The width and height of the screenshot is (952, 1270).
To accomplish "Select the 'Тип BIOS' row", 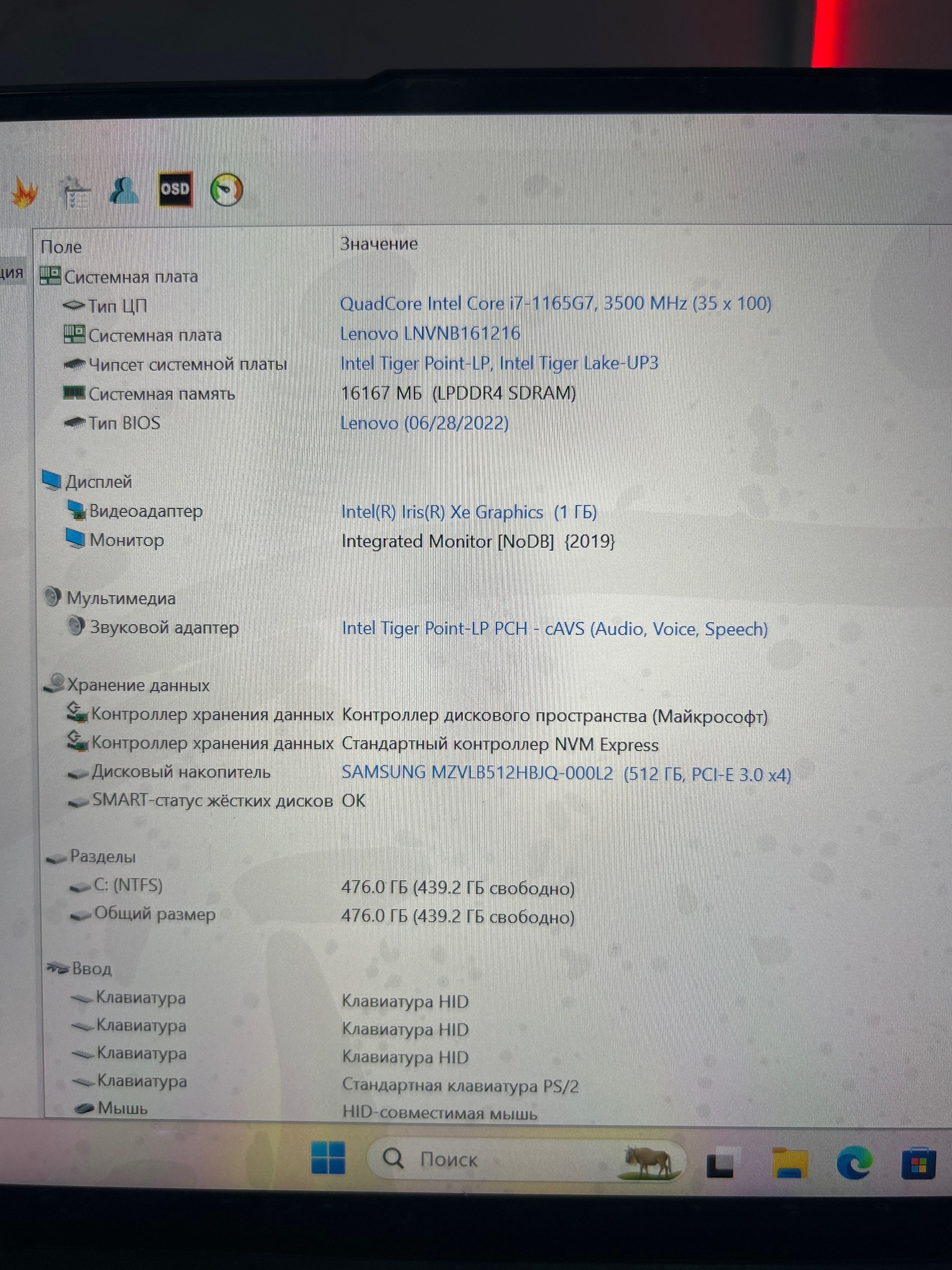I will tap(112, 423).
